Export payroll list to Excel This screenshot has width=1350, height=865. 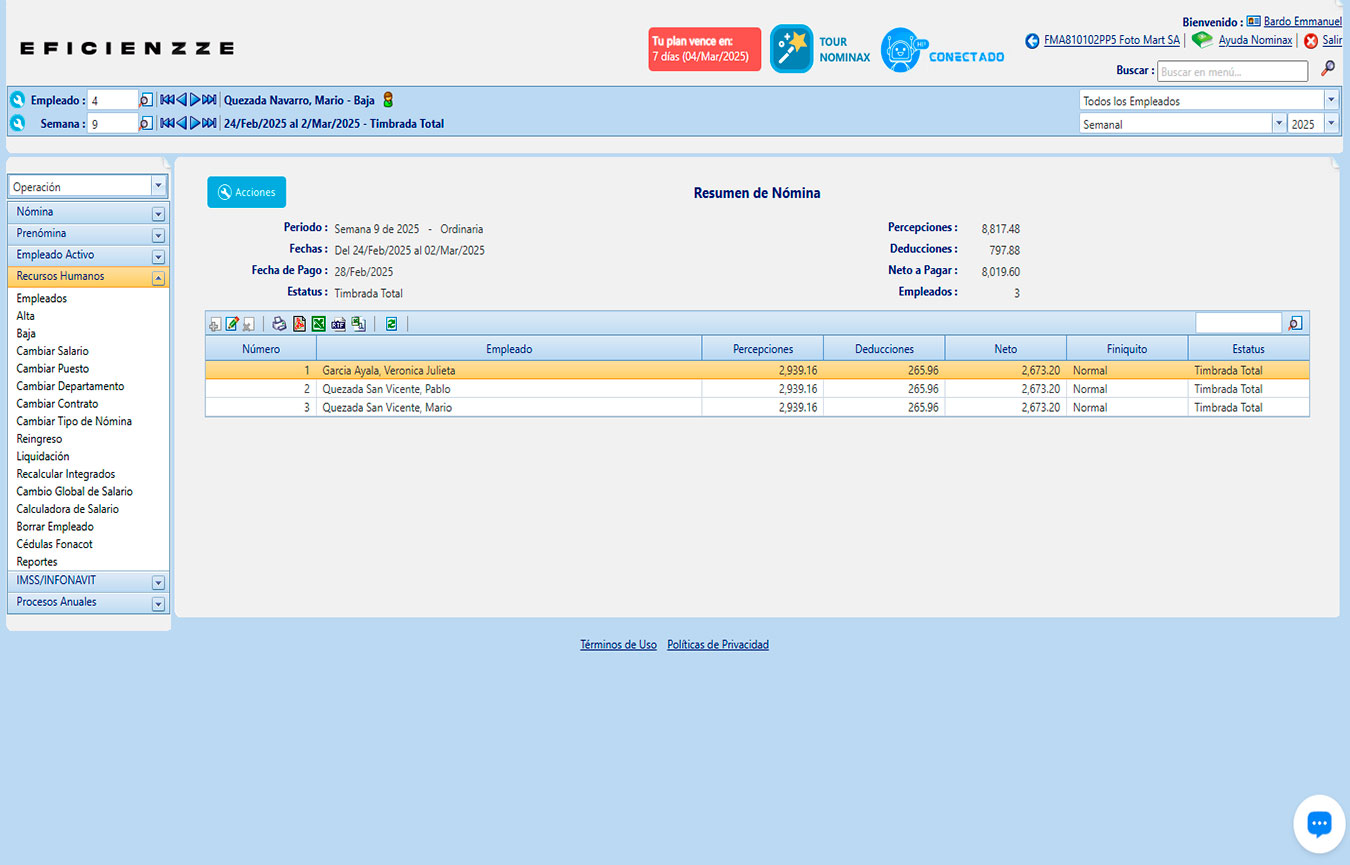tap(318, 324)
